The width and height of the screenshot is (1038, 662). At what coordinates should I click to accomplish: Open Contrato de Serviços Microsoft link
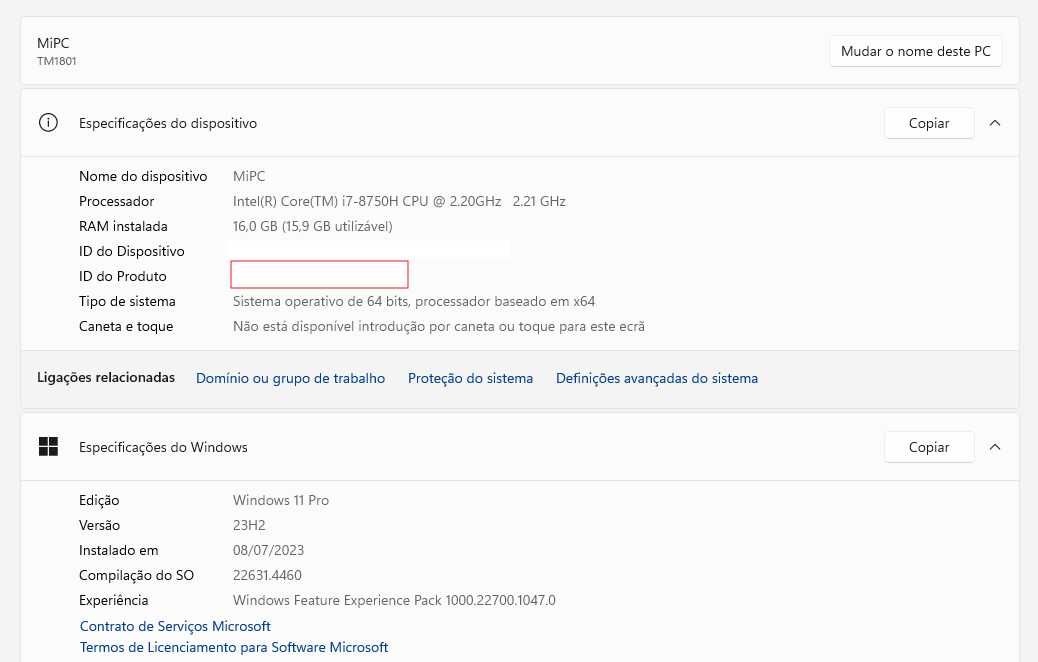[175, 626]
